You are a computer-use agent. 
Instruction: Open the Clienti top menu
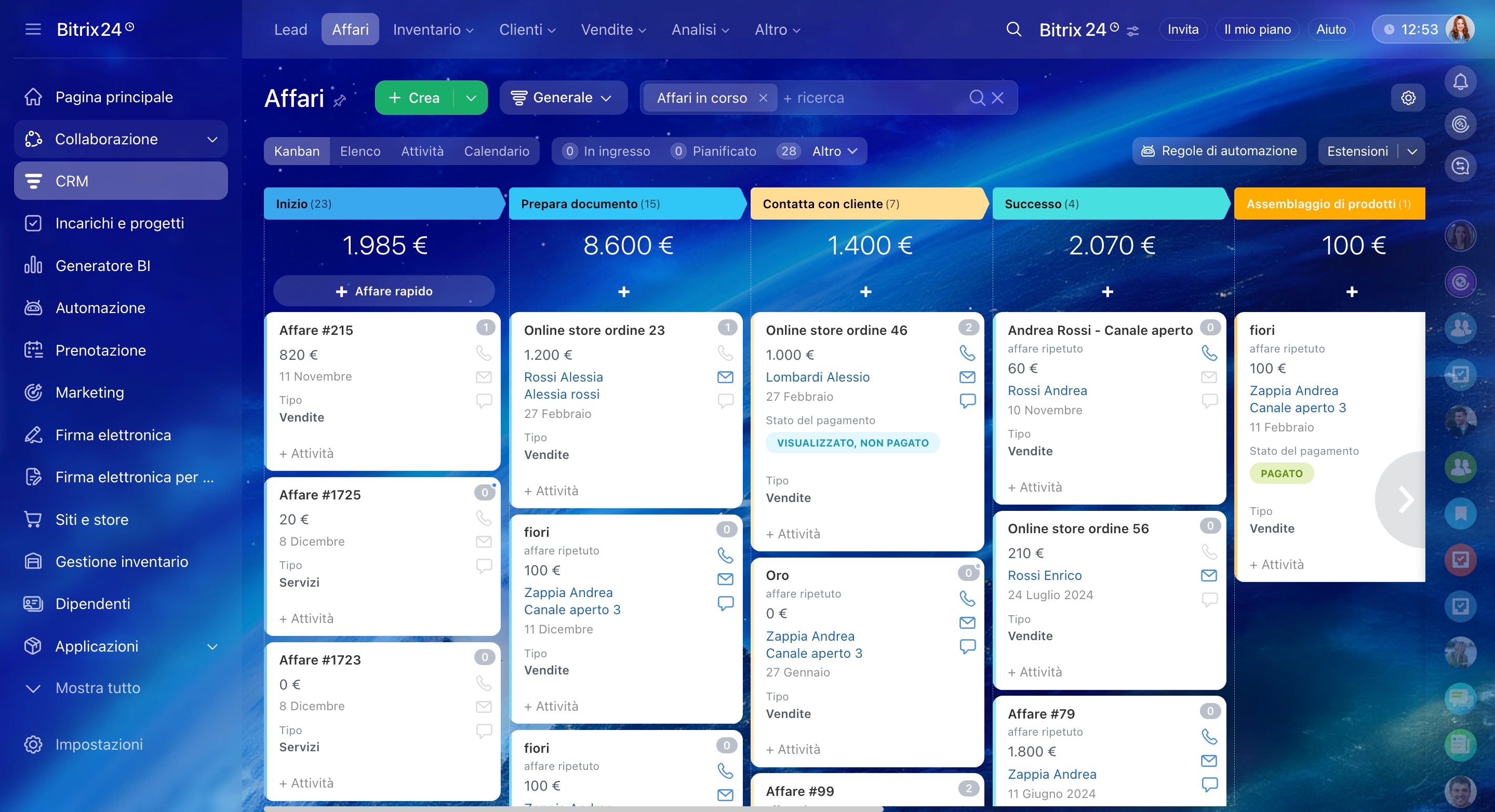coord(527,29)
